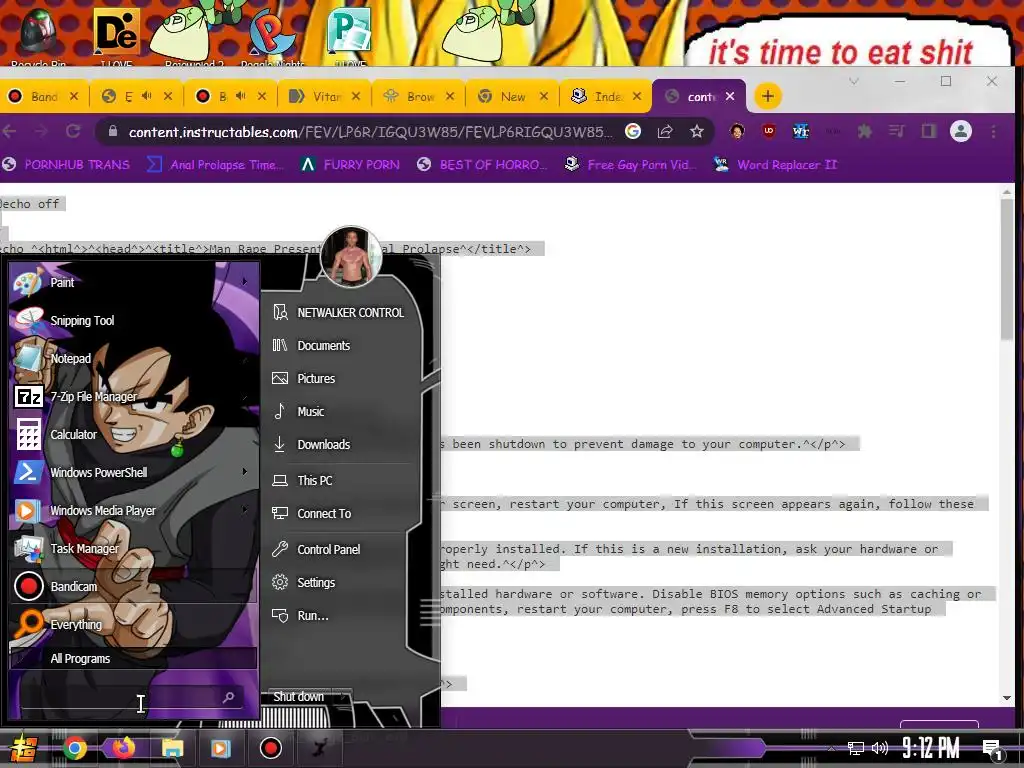
Task: Click the user account picture in the start menu
Action: tap(351, 257)
